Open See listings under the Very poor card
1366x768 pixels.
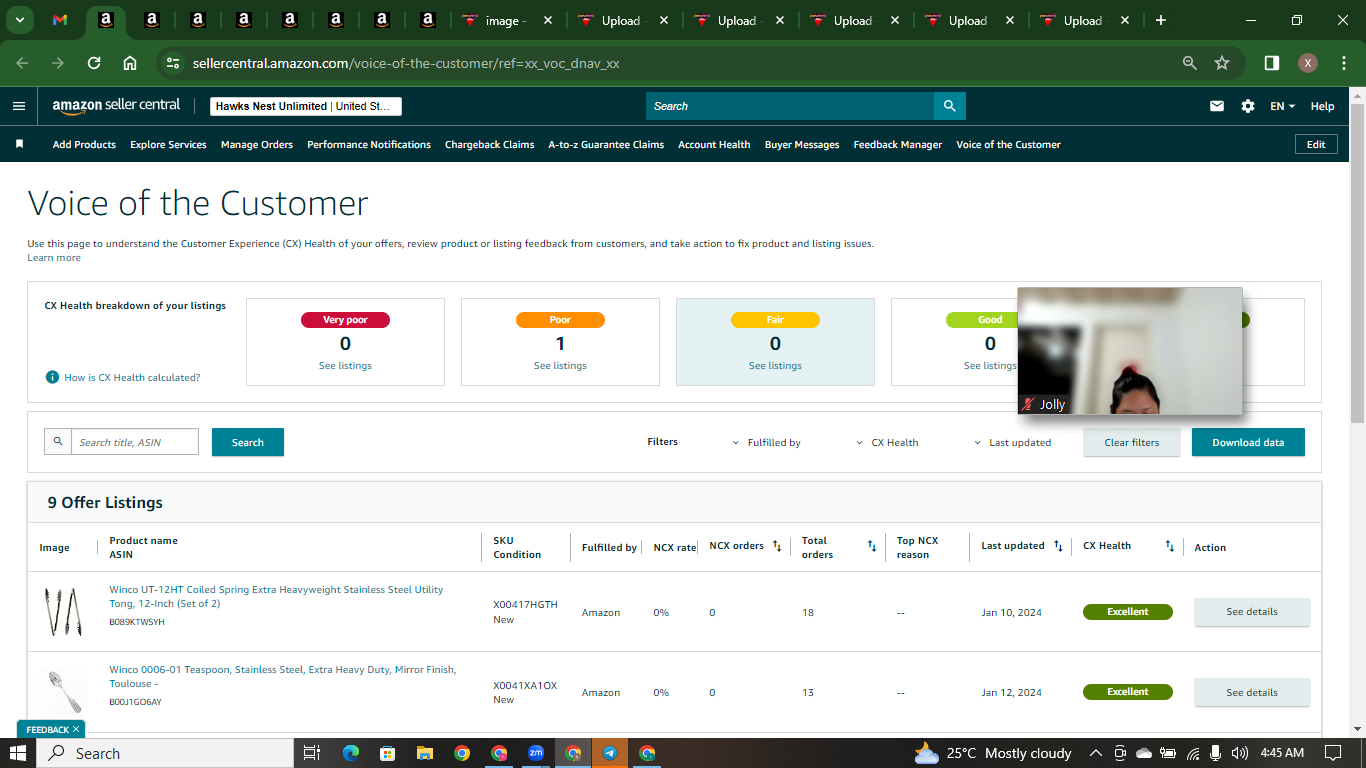tap(345, 366)
